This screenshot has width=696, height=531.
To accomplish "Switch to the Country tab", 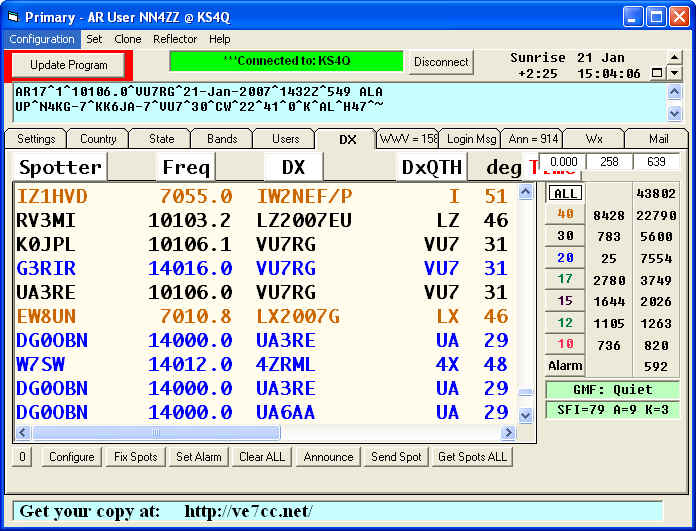I will (x=98, y=139).
